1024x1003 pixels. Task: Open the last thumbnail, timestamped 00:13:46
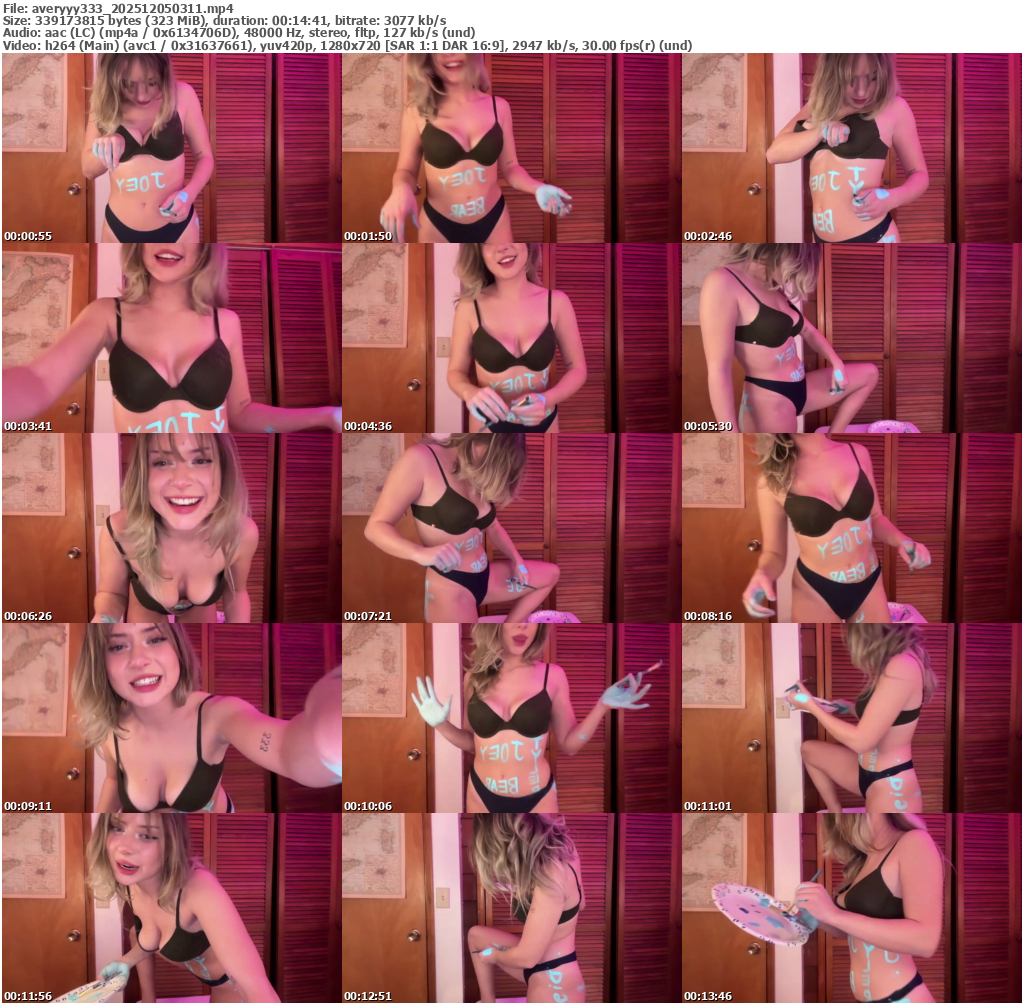pos(852,908)
